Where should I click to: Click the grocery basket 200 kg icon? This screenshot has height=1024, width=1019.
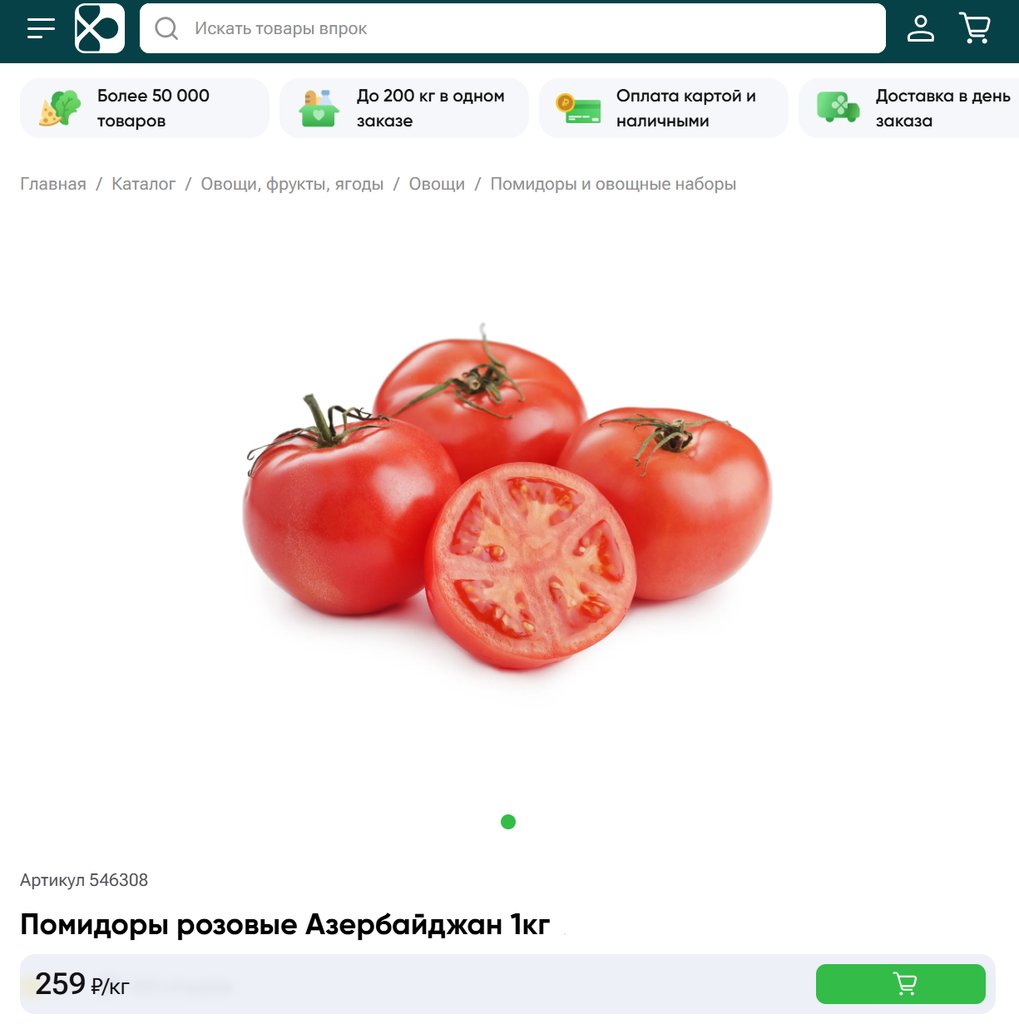(x=319, y=108)
